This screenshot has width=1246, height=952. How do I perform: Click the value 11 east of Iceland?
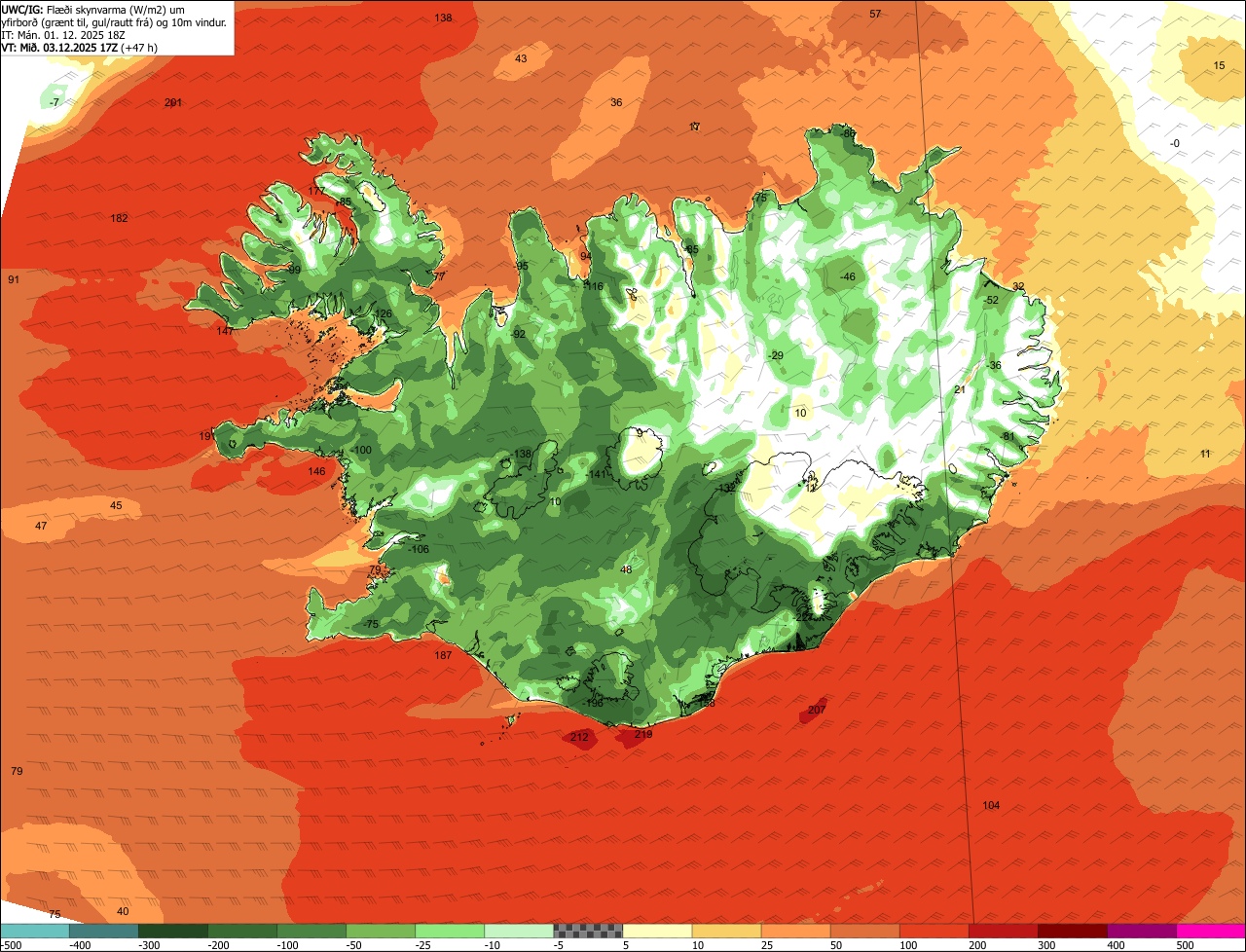(1205, 454)
